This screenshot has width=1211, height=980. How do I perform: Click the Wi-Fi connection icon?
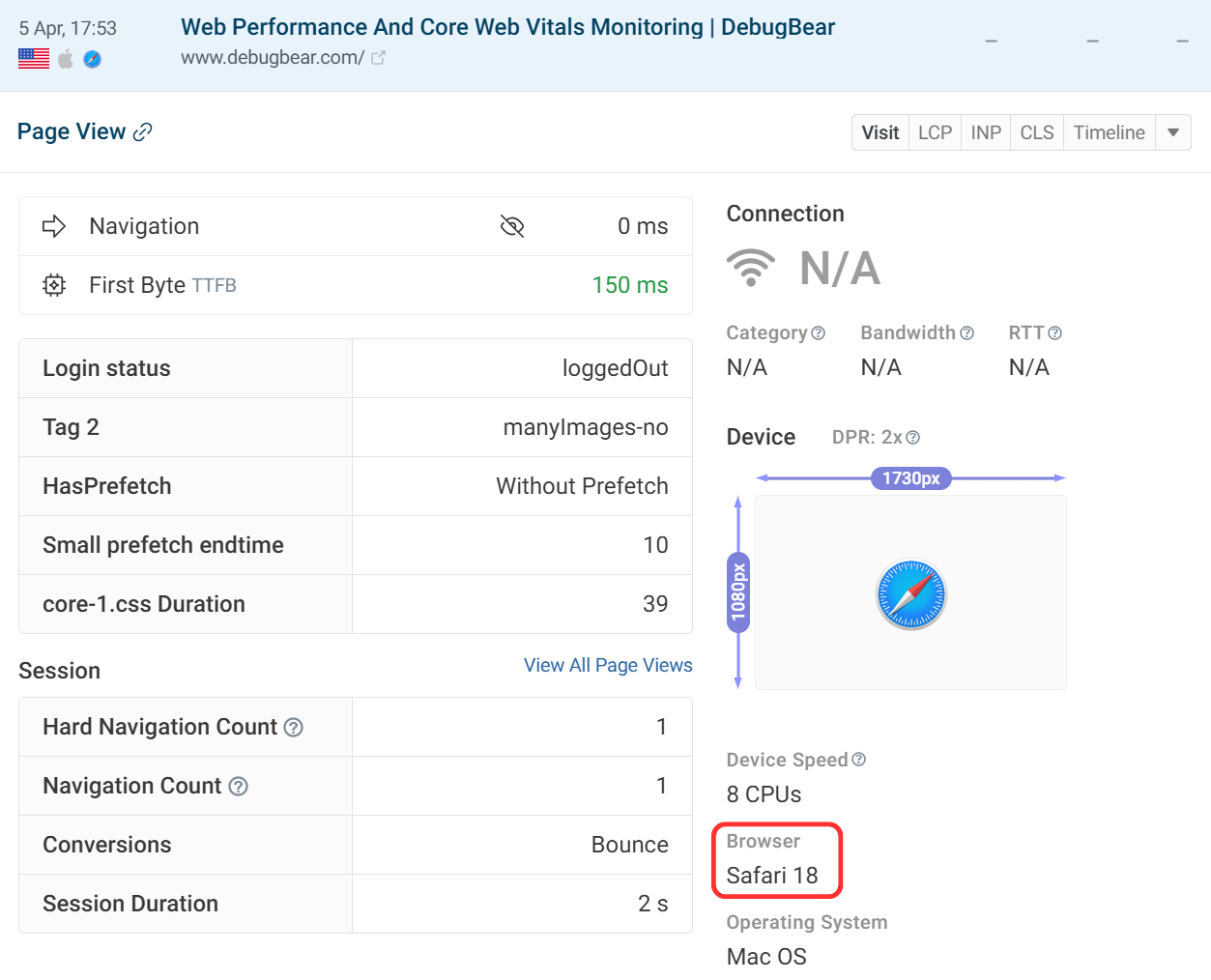coord(751,268)
